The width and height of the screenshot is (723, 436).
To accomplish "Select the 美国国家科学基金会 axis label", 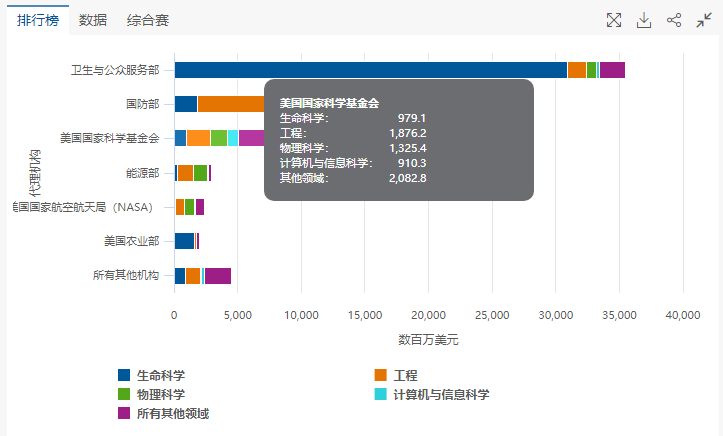I will click(x=110, y=138).
